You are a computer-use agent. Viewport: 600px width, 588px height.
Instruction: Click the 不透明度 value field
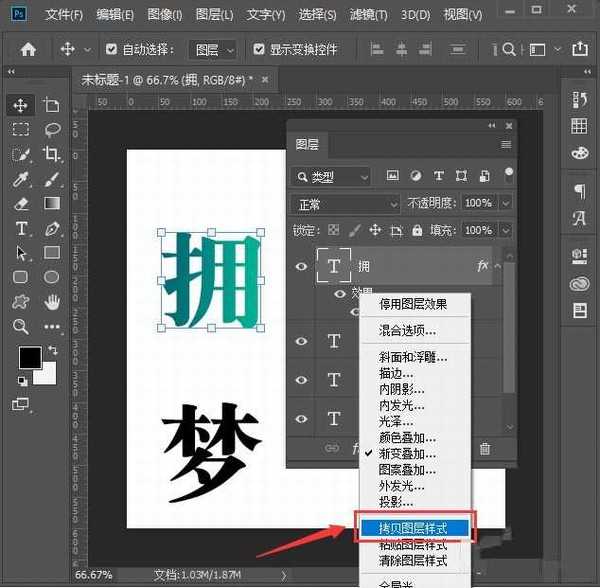[x=478, y=203]
